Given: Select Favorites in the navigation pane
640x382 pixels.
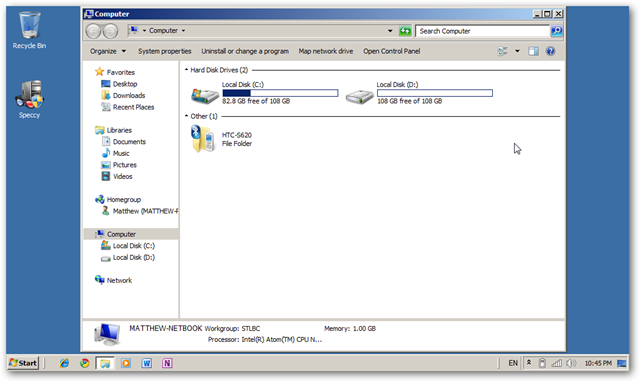Looking at the screenshot, I should (x=120, y=72).
